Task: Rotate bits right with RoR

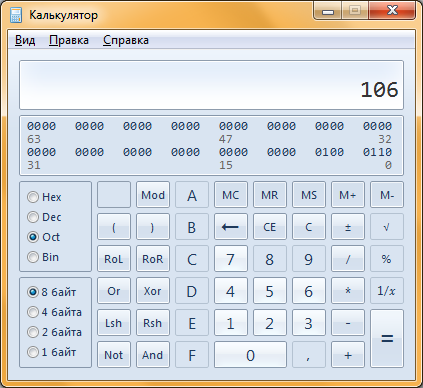Action: point(153,259)
